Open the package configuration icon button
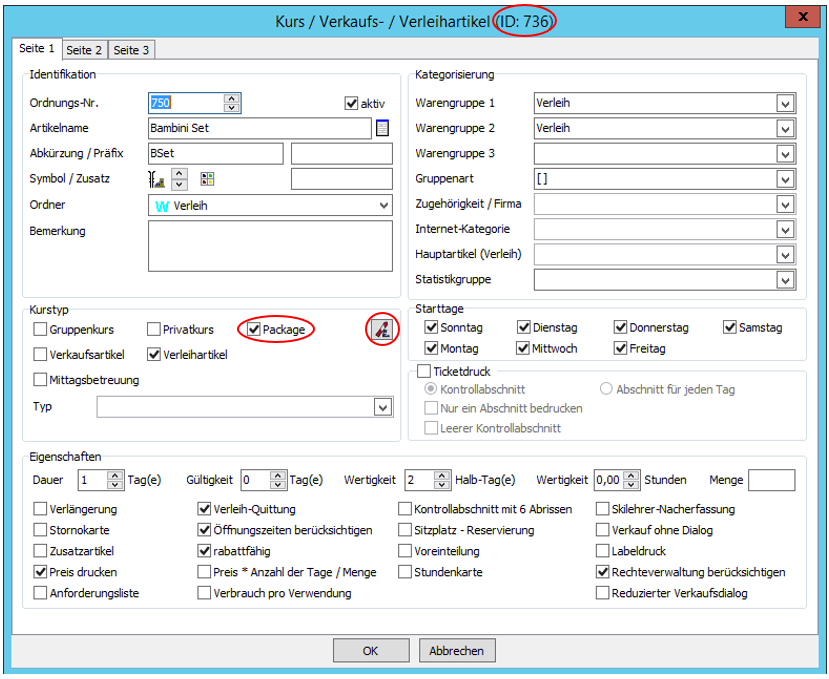 382,329
